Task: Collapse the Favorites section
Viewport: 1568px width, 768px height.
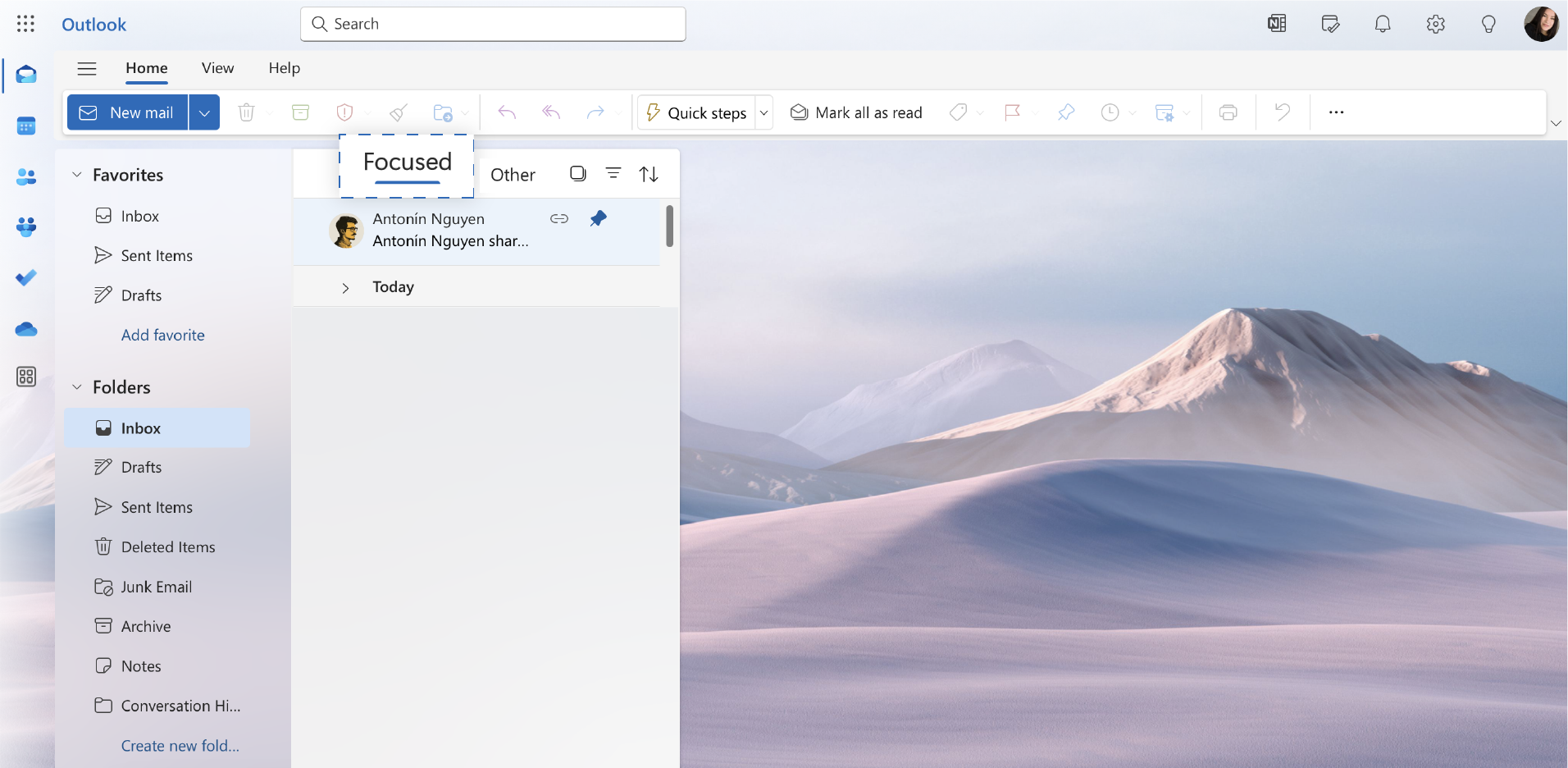Action: pyautogui.click(x=77, y=174)
